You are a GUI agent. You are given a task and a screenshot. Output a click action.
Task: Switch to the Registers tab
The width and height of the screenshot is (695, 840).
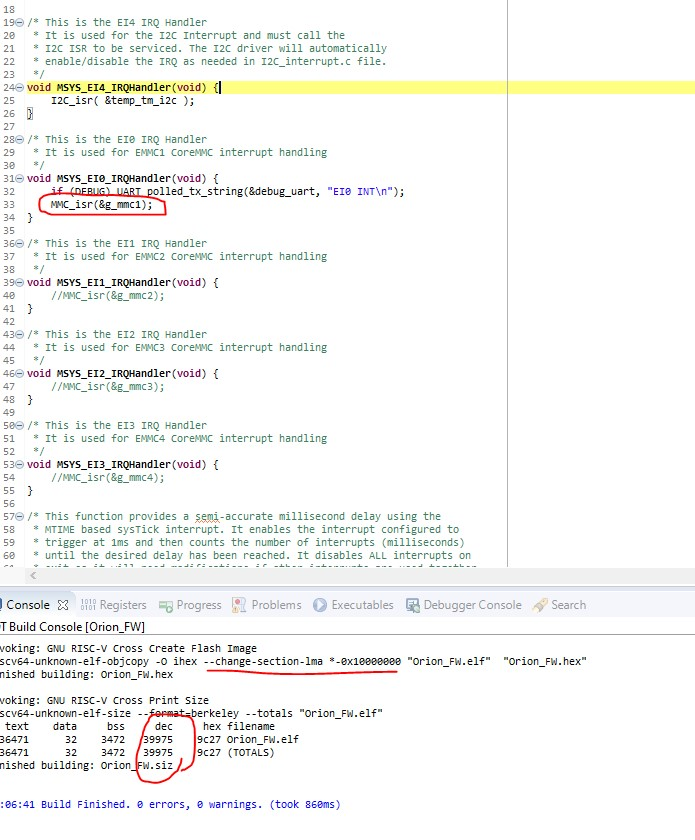tap(113, 605)
